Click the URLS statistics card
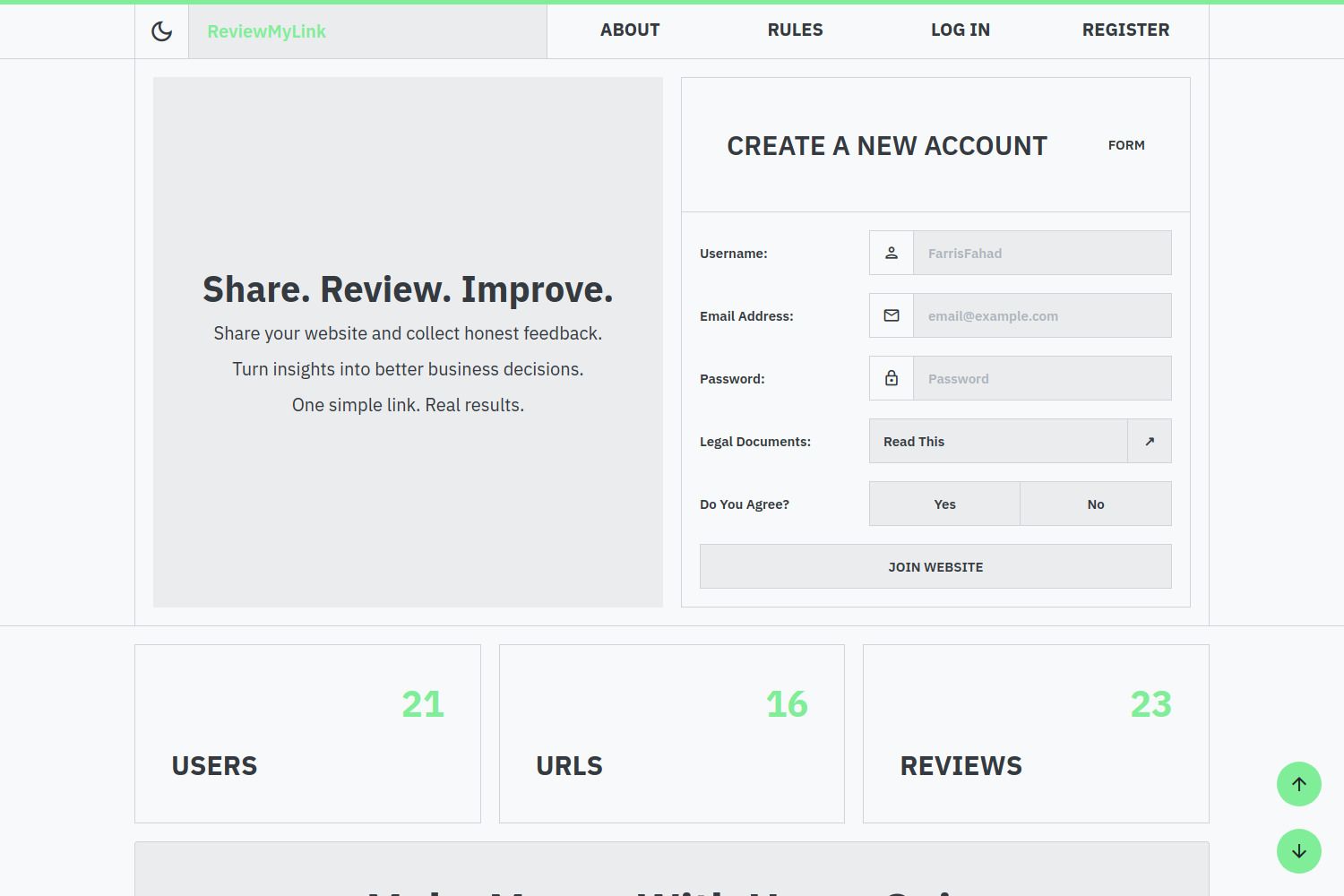 (672, 734)
